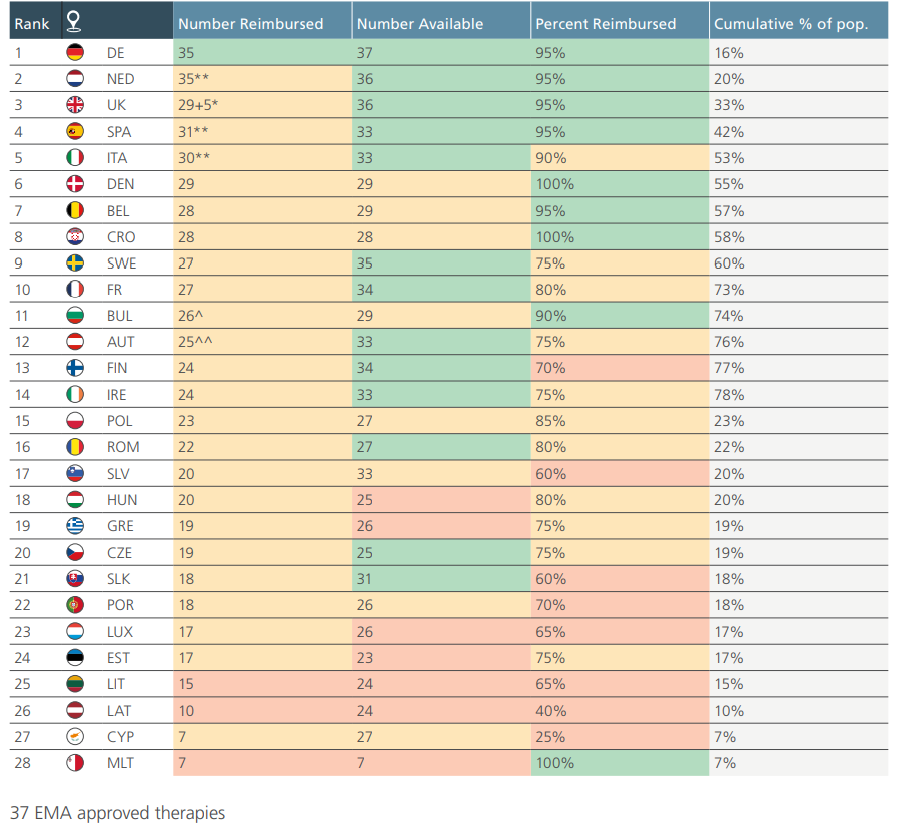Click the Belgium flag icon

[x=75, y=211]
